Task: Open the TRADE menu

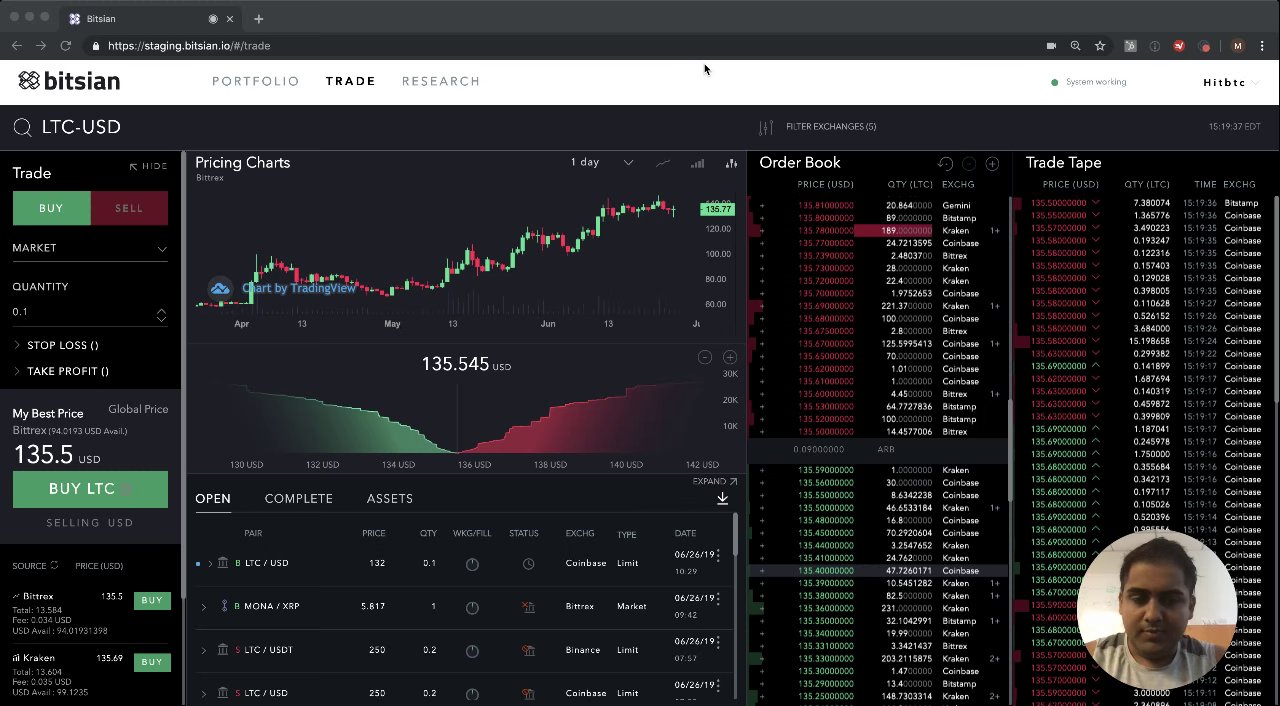Action: (351, 81)
